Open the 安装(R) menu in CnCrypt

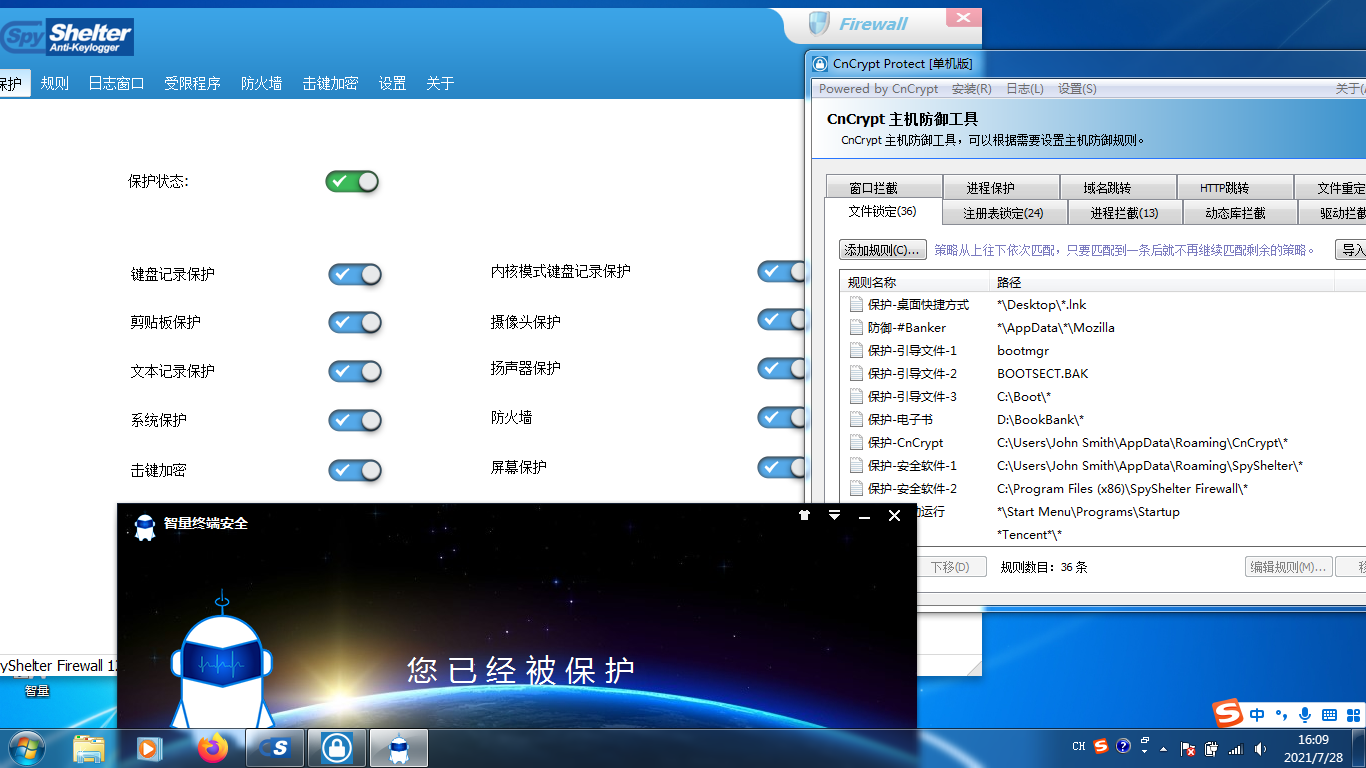pos(972,89)
